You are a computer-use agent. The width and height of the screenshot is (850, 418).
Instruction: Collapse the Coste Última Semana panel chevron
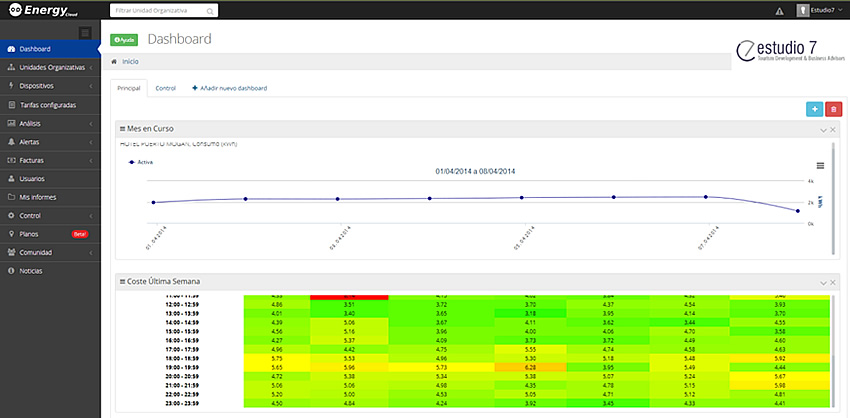point(823,282)
